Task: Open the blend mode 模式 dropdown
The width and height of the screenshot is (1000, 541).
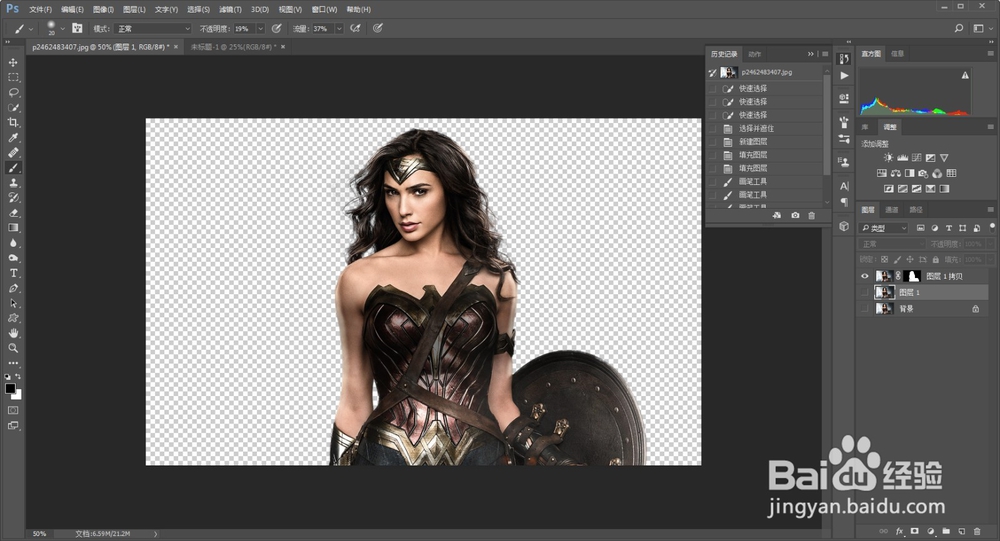Action: (x=152, y=29)
